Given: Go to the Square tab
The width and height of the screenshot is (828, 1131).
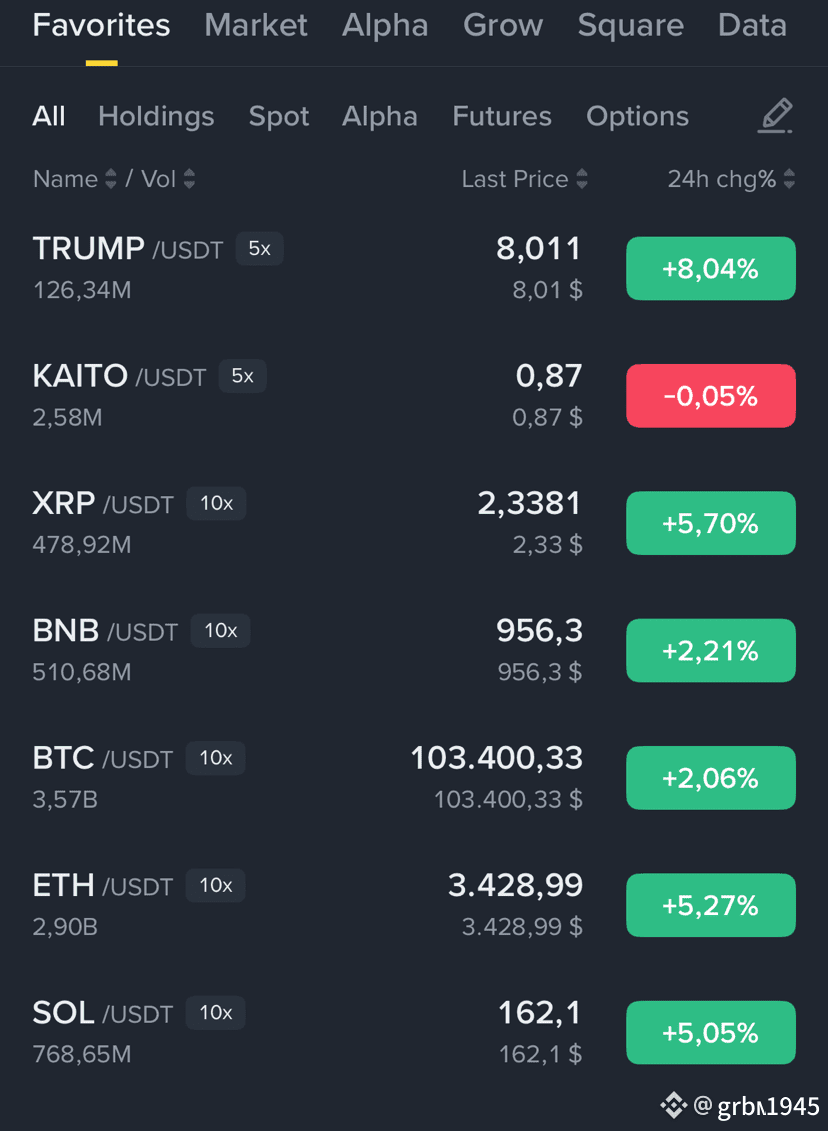Looking at the screenshot, I should (630, 25).
